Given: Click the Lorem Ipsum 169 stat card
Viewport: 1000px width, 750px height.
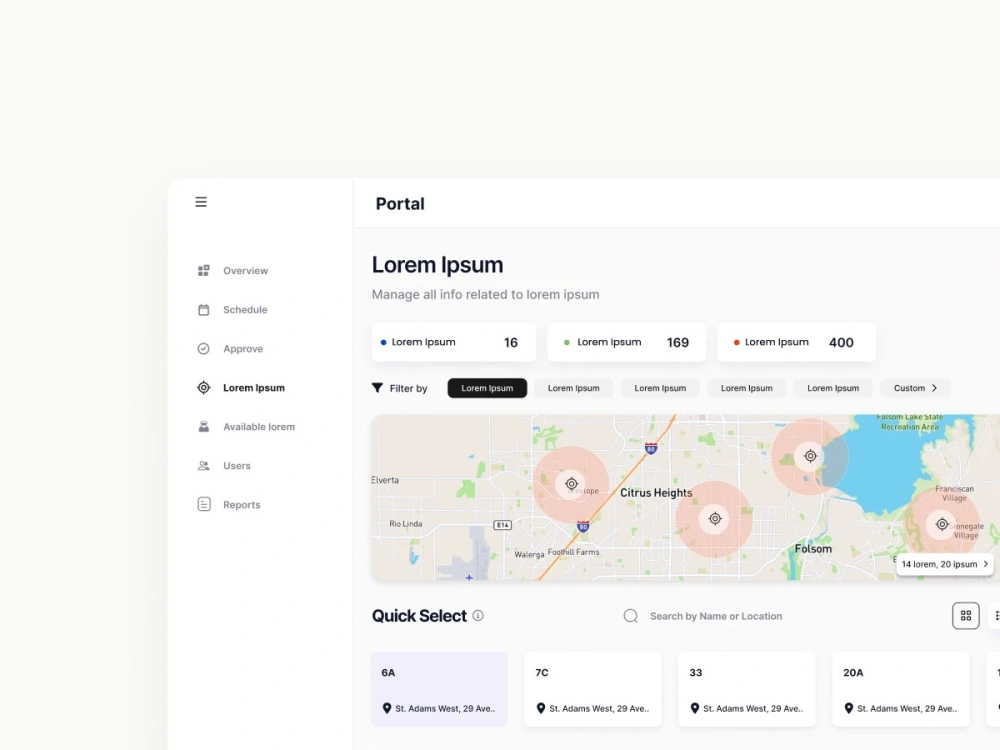Looking at the screenshot, I should tap(626, 342).
